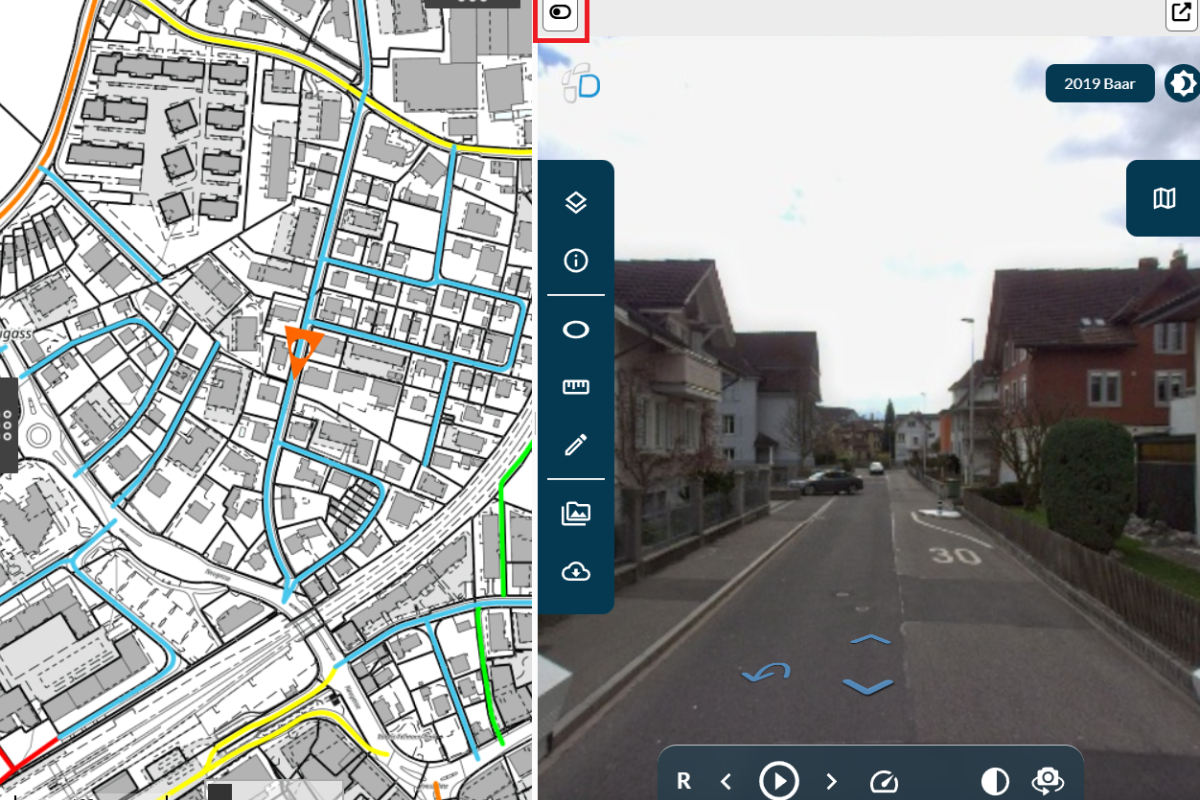This screenshot has width=1200, height=800.
Task: Click the footprint D logo
Action: pos(580,83)
